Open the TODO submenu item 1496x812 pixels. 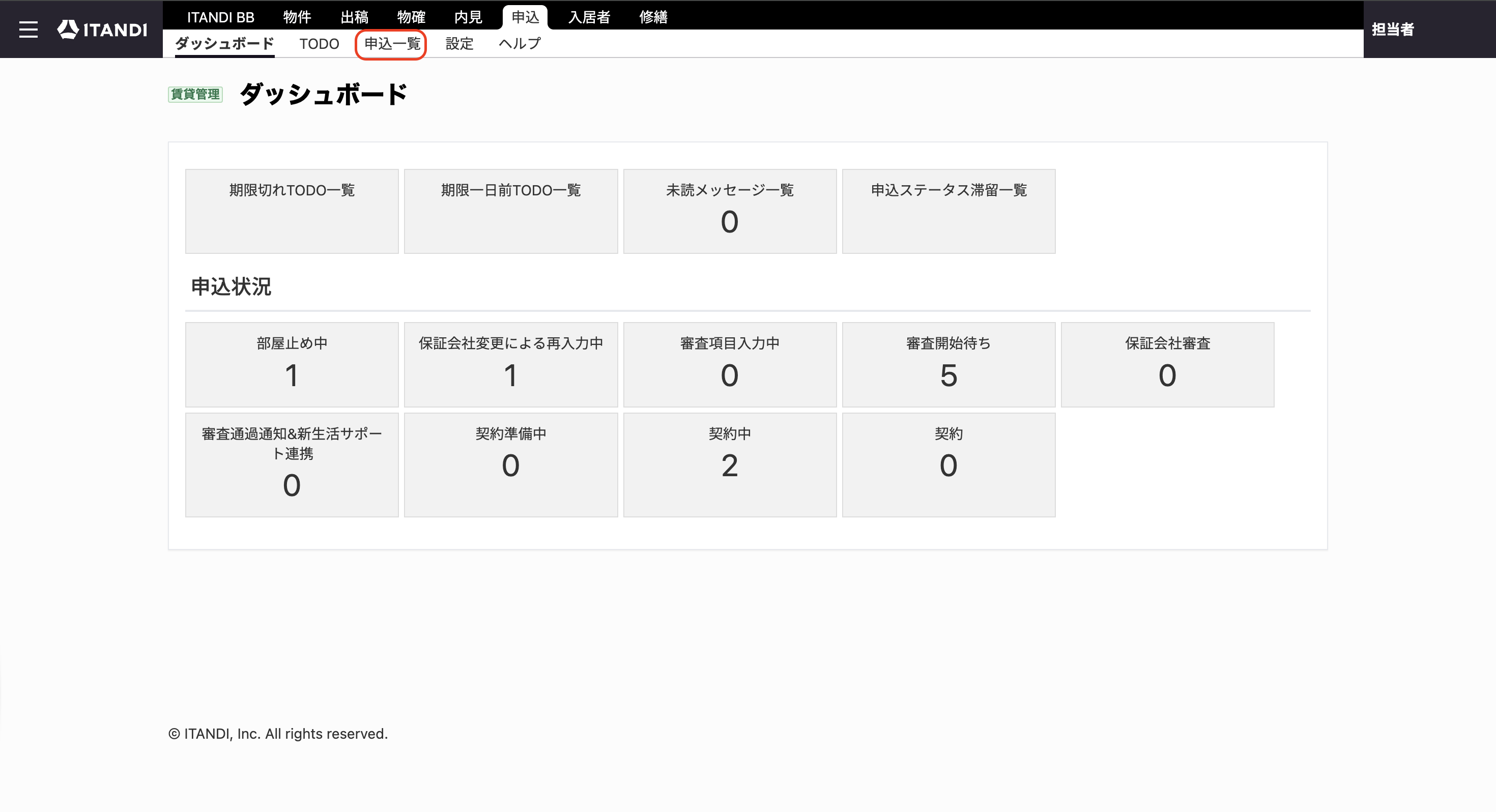coord(319,44)
